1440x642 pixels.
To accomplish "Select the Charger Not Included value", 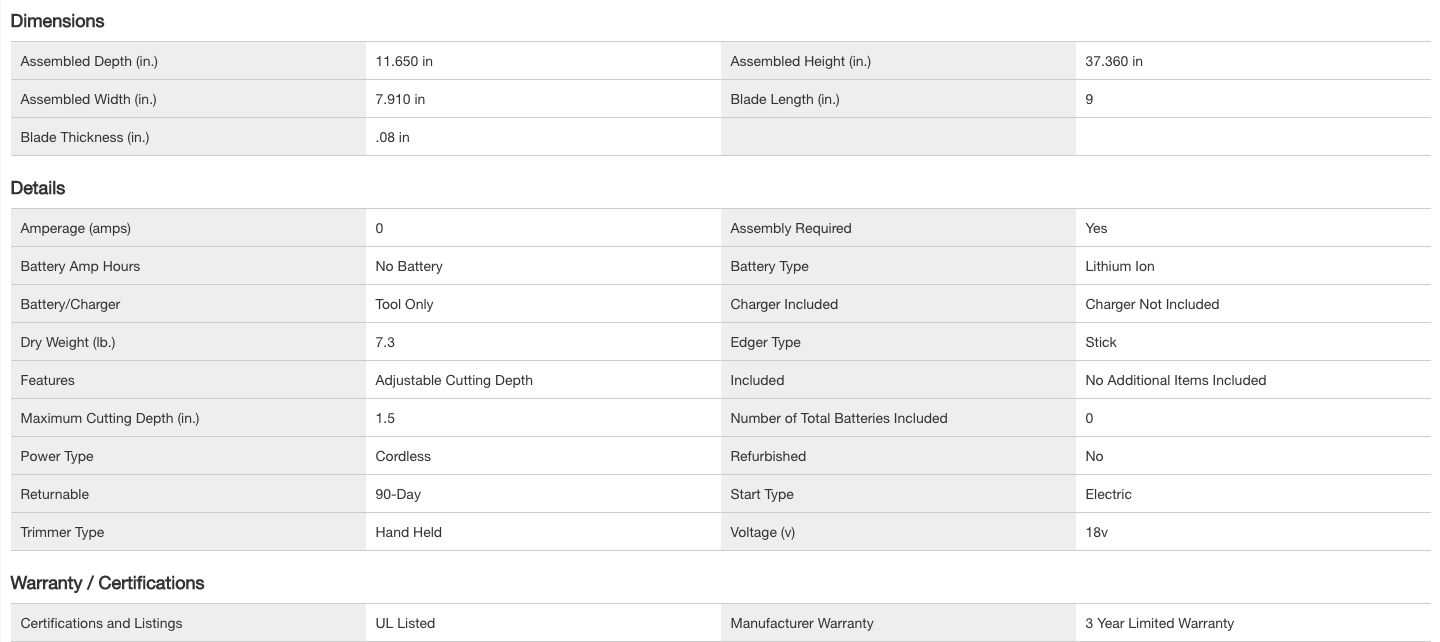I will (1152, 304).
